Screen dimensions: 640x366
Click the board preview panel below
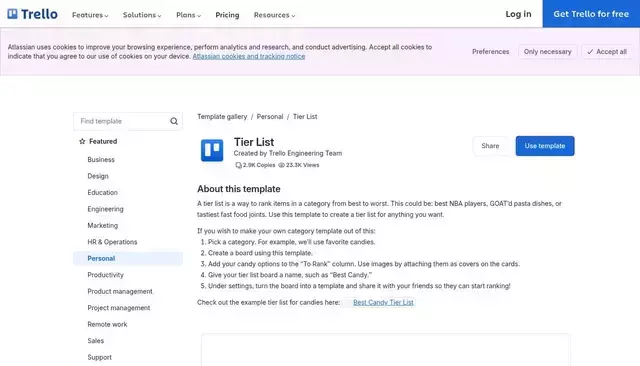point(386,350)
